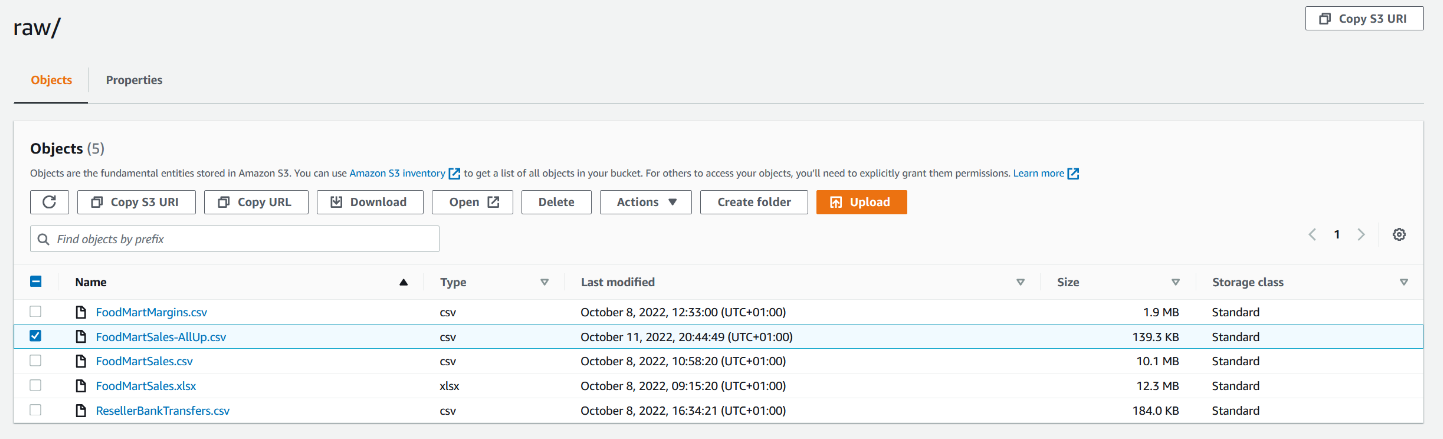Image resolution: width=1443 pixels, height=439 pixels.
Task: Click October 11, 2022, 20:44:49 date cell
Action: coord(686,337)
